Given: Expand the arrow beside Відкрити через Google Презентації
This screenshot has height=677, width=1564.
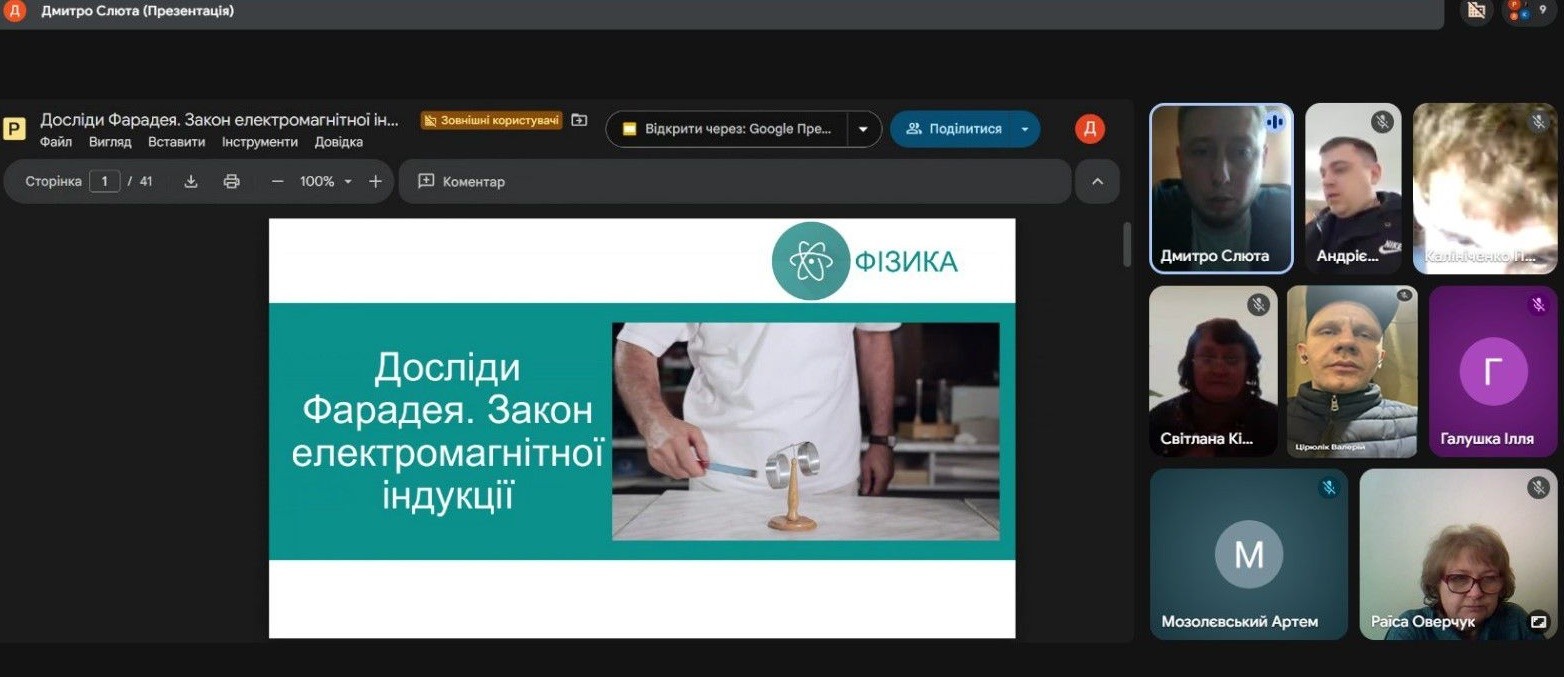Looking at the screenshot, I should 863,129.
